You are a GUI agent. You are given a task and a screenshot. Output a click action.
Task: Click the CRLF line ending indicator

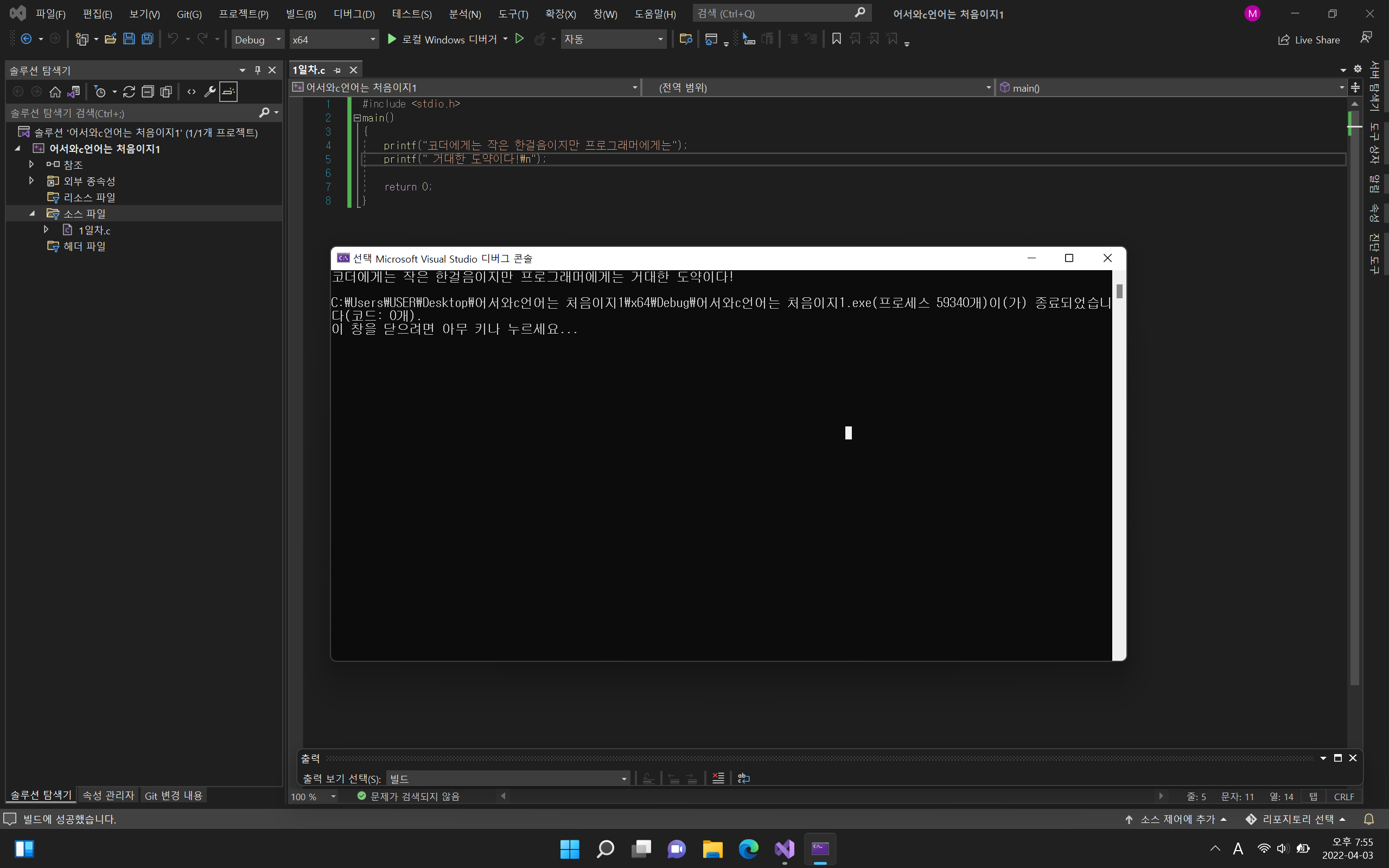click(x=1343, y=796)
